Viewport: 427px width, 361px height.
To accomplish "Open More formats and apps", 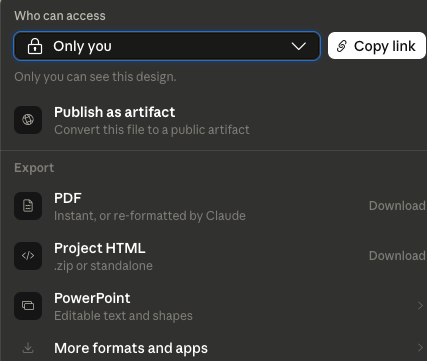I will (x=213, y=348).
